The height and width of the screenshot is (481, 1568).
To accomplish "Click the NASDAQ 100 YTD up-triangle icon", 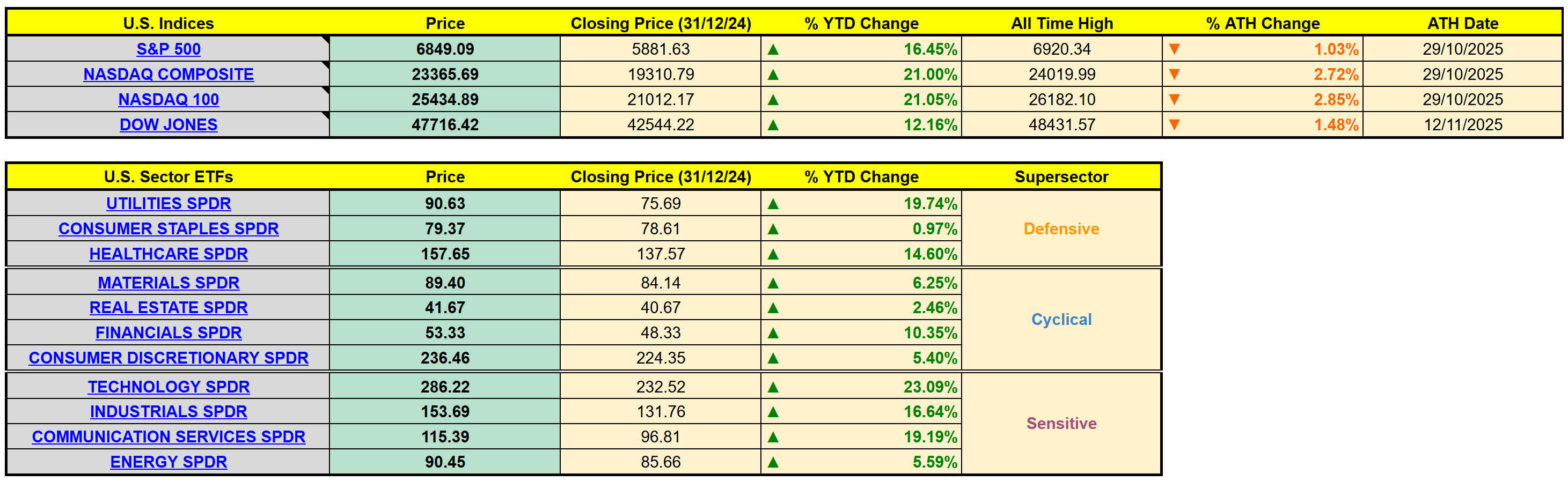I will point(773,99).
